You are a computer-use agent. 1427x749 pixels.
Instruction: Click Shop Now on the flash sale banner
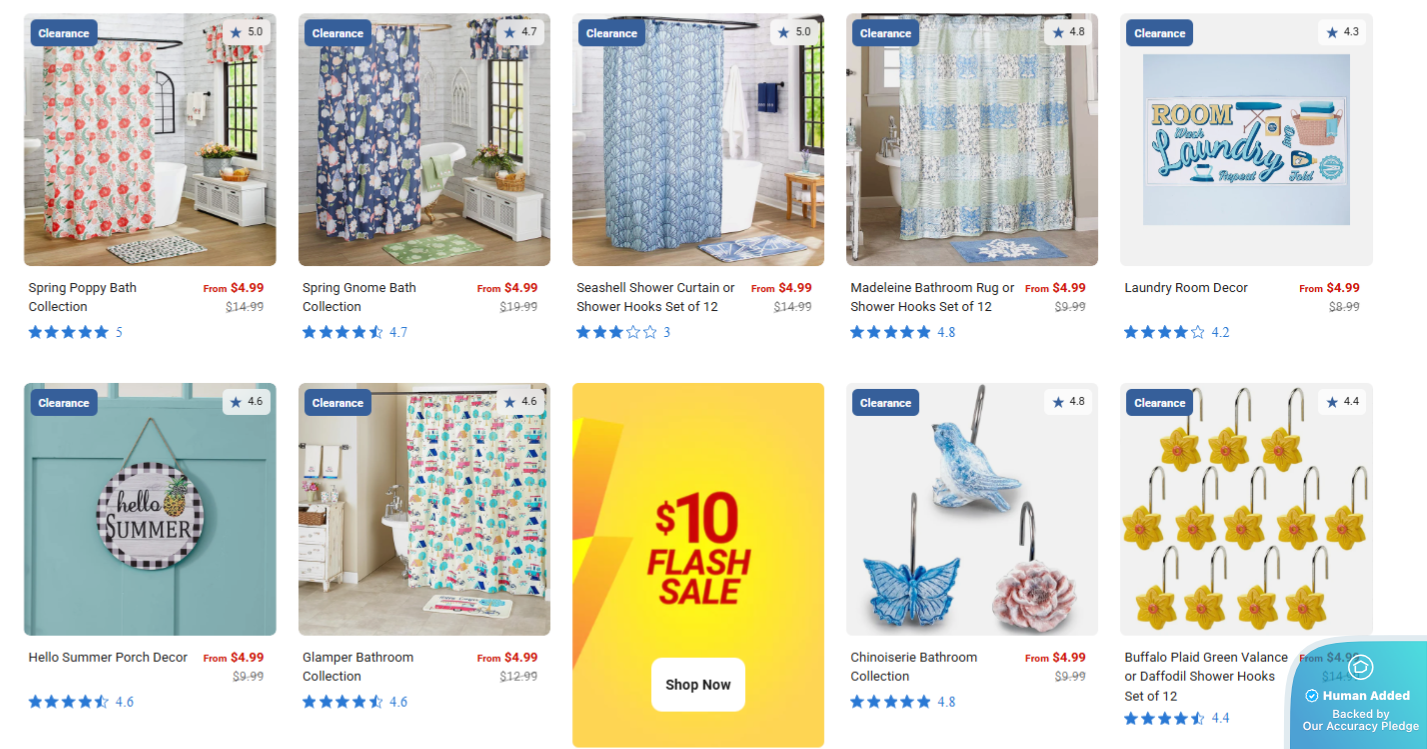tap(698, 685)
